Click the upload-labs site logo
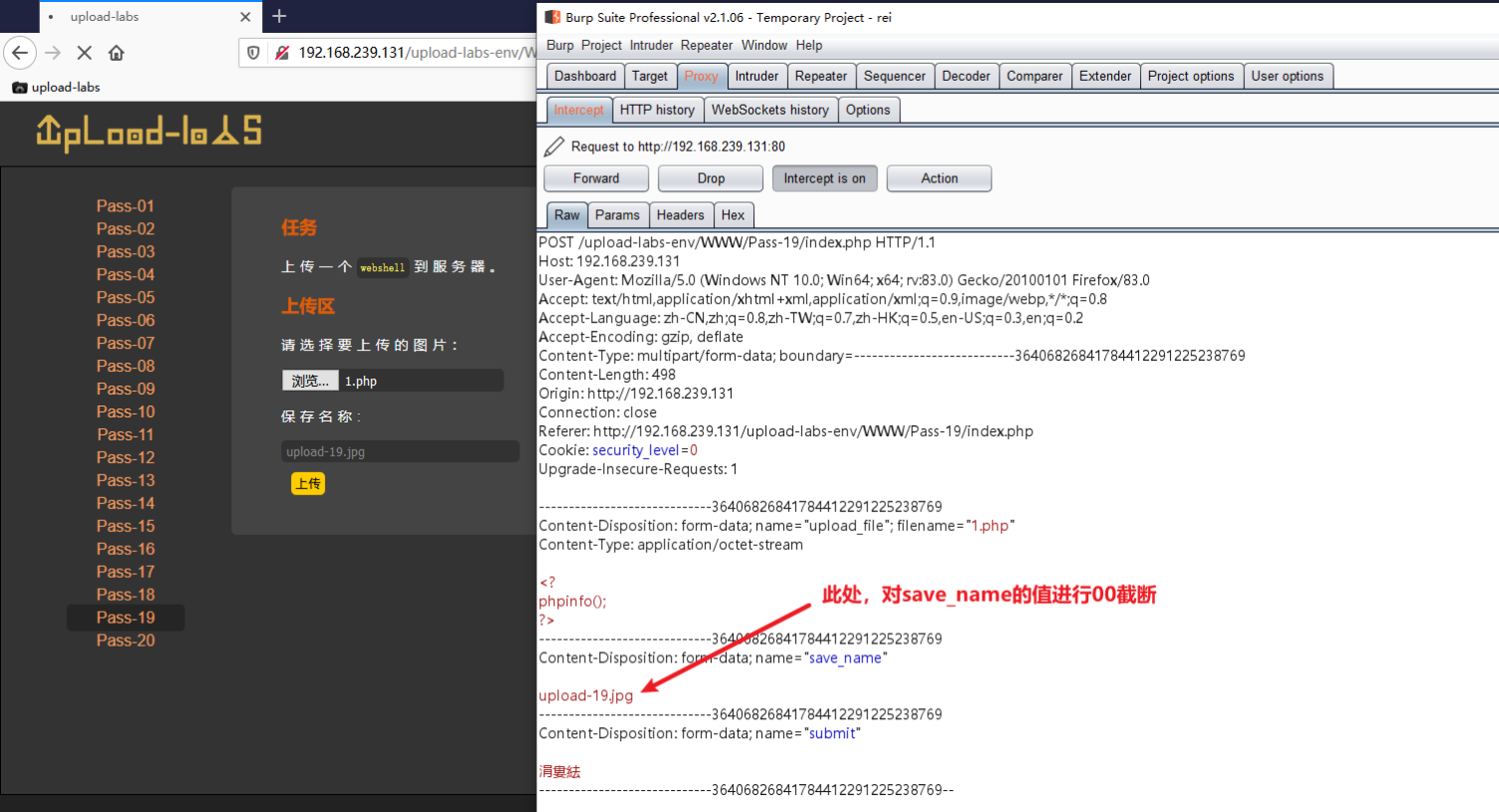1499x812 pixels. click(x=149, y=133)
